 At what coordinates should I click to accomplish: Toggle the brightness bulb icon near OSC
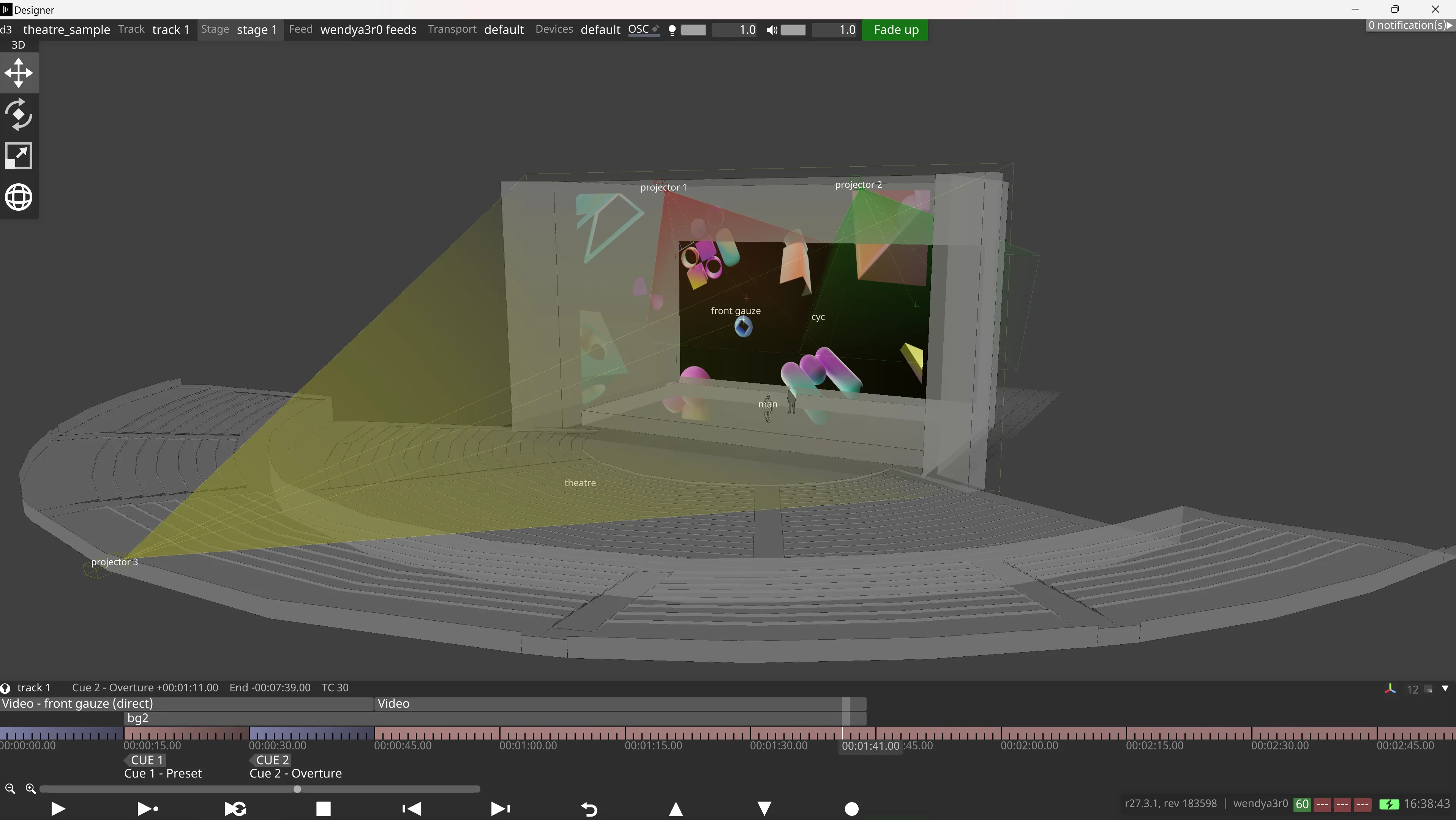tap(672, 30)
